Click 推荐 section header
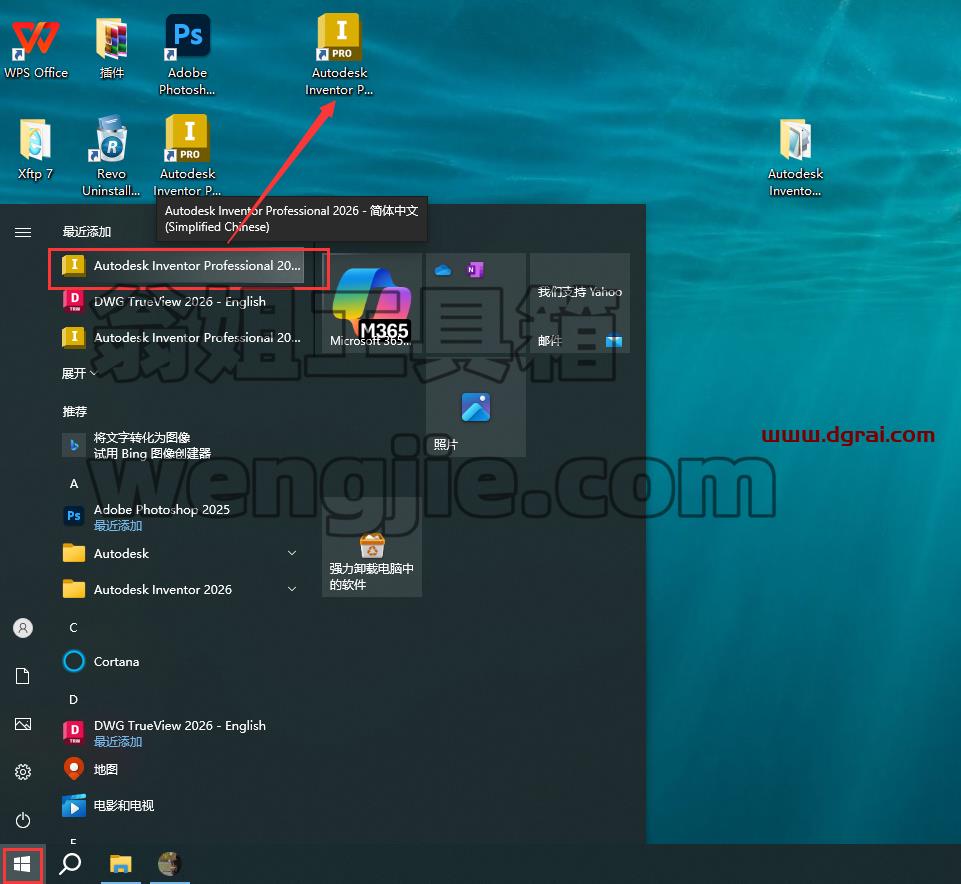Image resolution: width=961 pixels, height=884 pixels. 75,411
